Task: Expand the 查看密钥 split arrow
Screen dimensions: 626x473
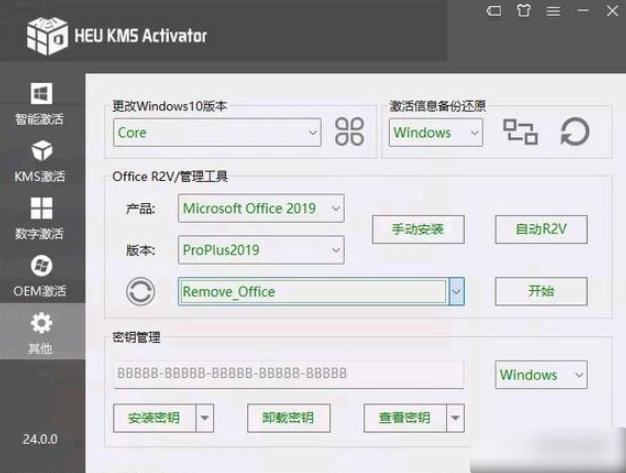Action: click(455, 418)
